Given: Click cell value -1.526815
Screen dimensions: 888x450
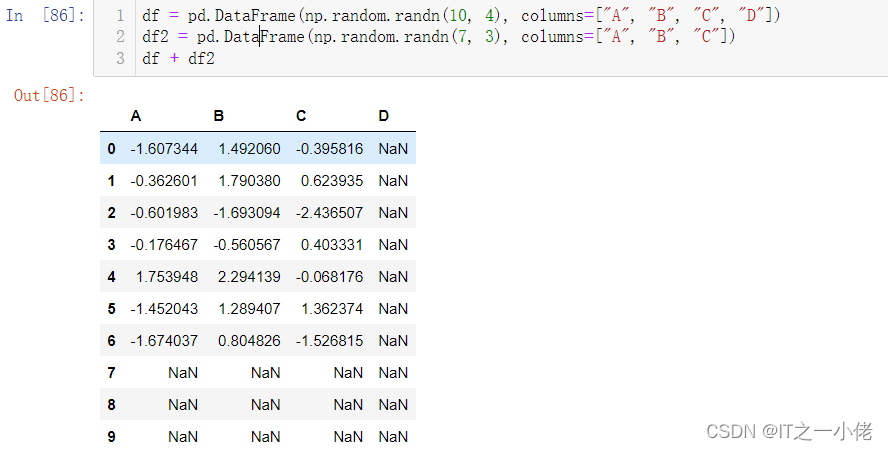Looking at the screenshot, I should point(330,341).
